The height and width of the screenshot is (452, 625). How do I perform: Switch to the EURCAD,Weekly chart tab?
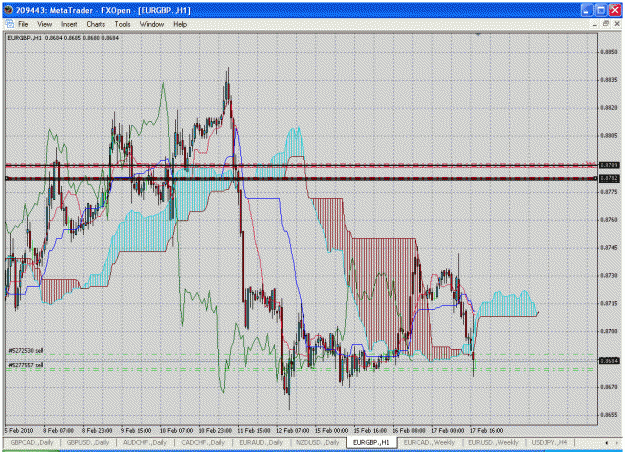coord(429,442)
